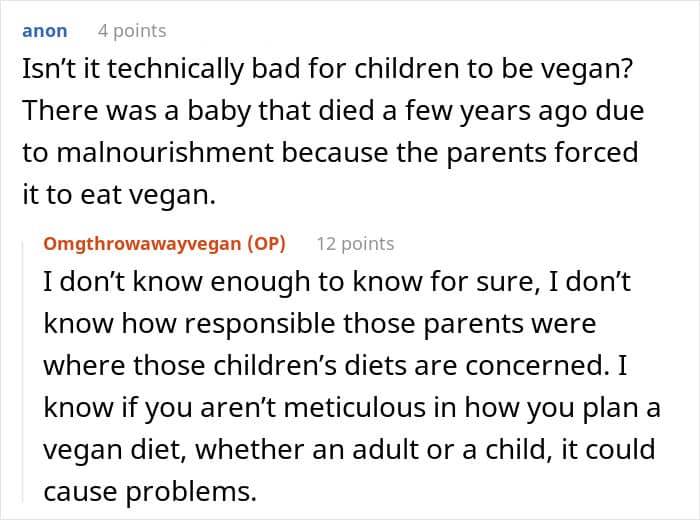The width and height of the screenshot is (700, 520).
Task: Click the line 'it to eat vegan.'
Action: click(118, 195)
